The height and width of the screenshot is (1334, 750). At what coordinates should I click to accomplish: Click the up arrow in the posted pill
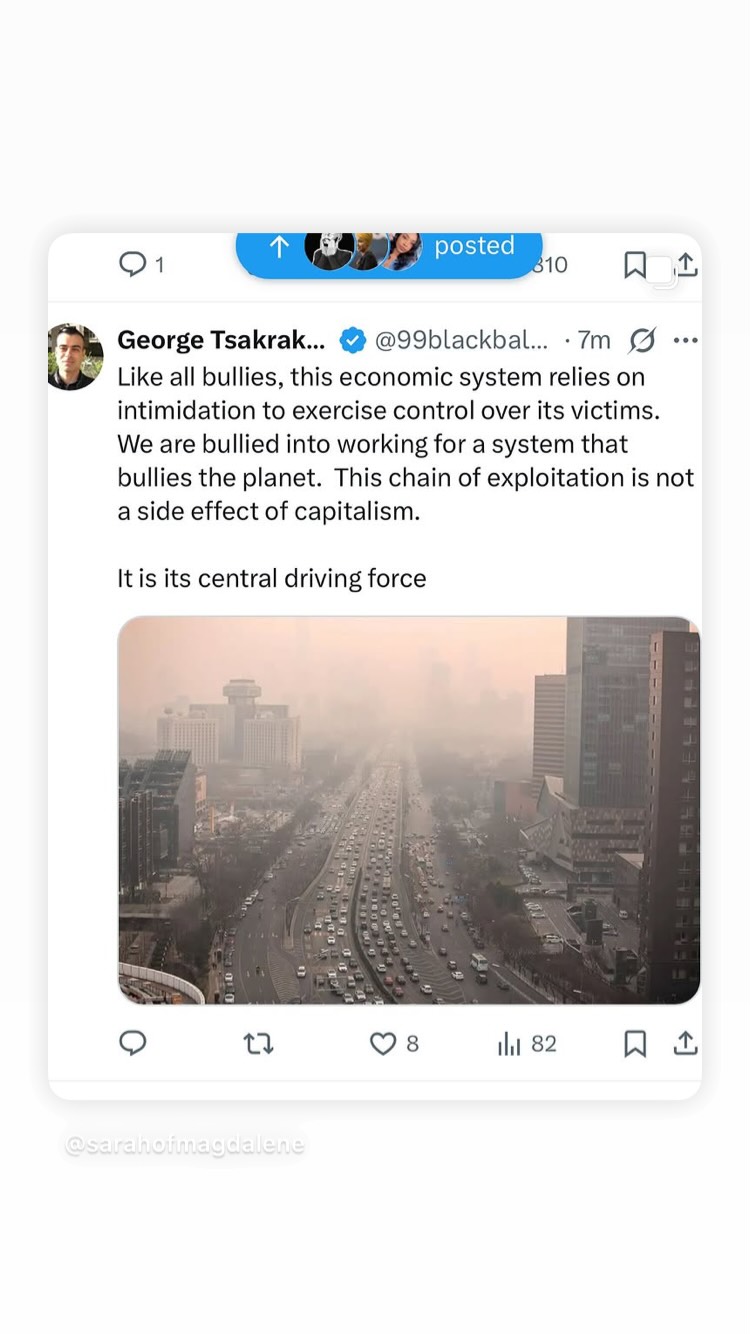280,248
